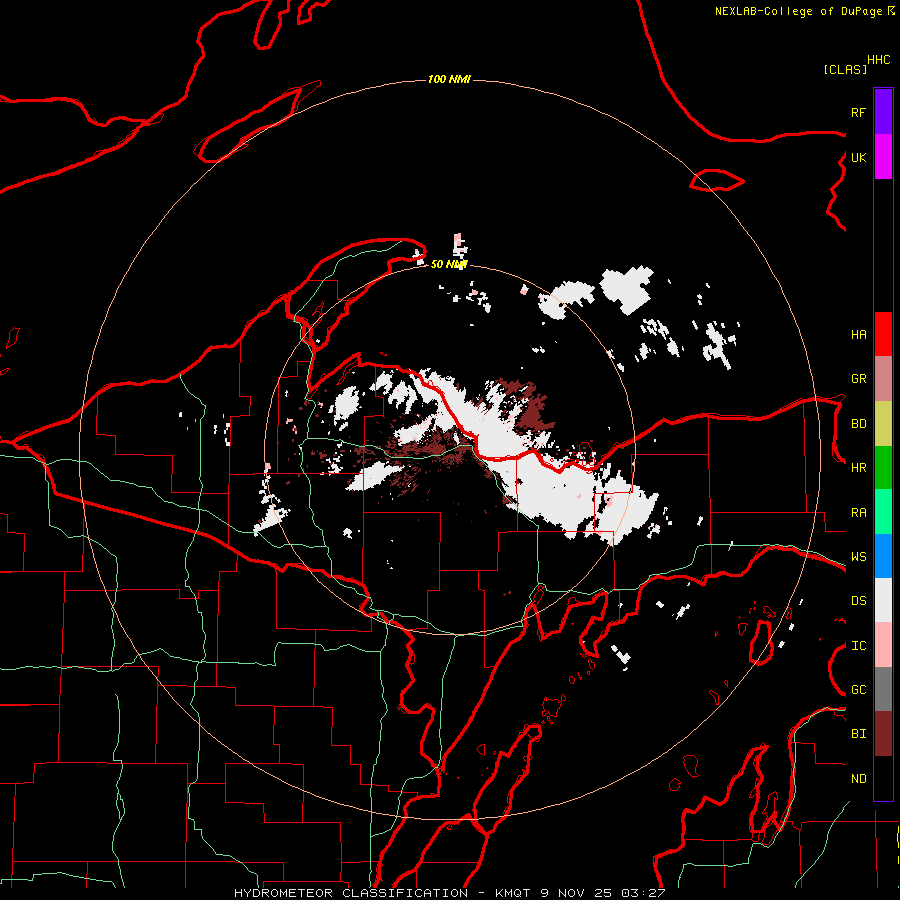Image resolution: width=900 pixels, height=900 pixels.
Task: Click the NEXLAB-College of DuPage credit text
Action: pyautogui.click(x=798, y=11)
